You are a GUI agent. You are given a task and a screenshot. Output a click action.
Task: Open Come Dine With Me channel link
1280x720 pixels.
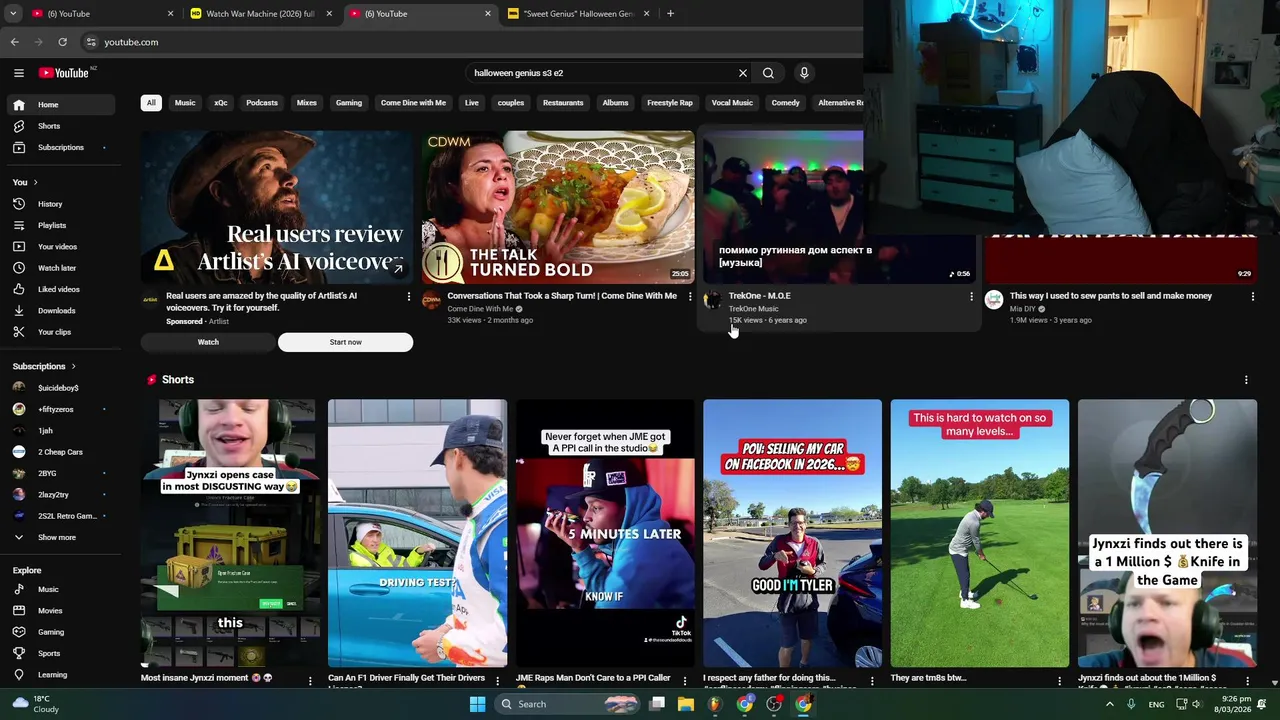pos(480,309)
